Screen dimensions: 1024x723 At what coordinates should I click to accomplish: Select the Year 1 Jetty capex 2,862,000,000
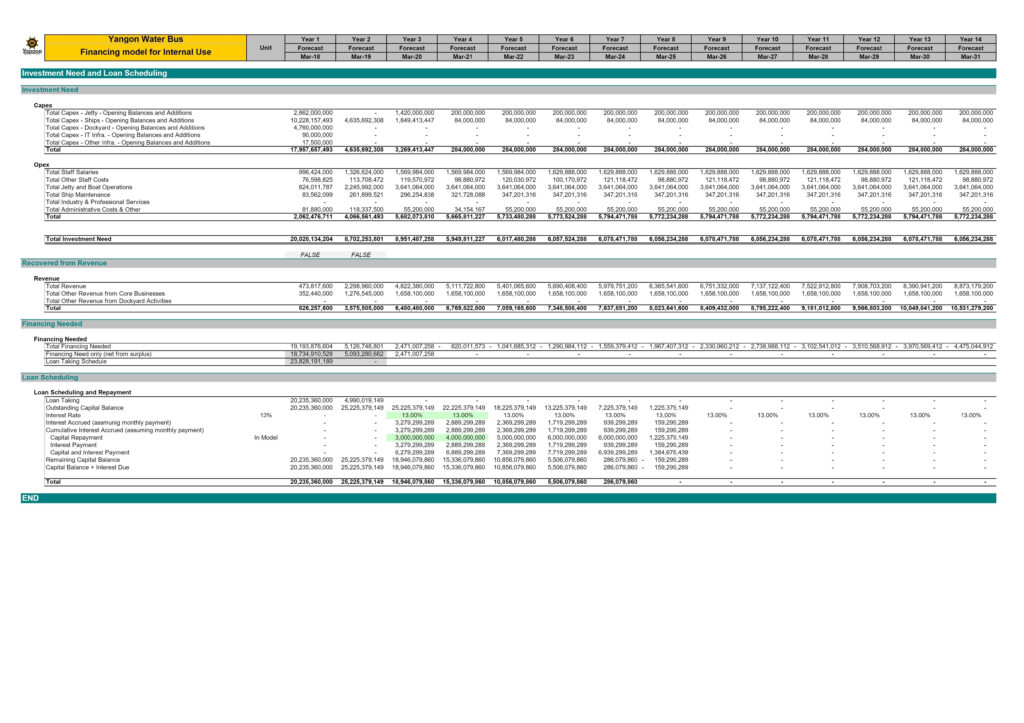coord(313,113)
